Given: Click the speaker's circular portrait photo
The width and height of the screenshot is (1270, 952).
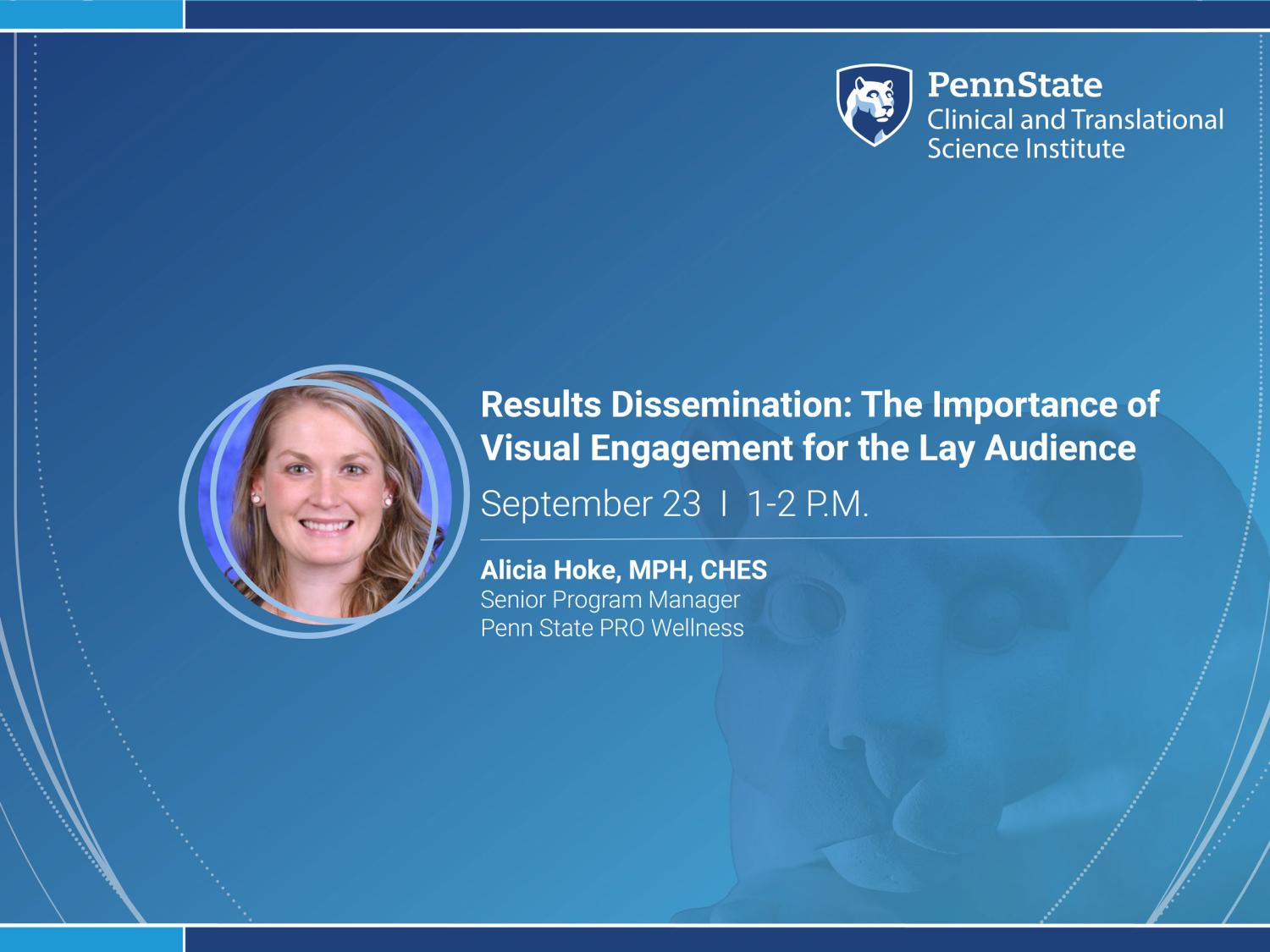Looking at the screenshot, I should point(324,501).
